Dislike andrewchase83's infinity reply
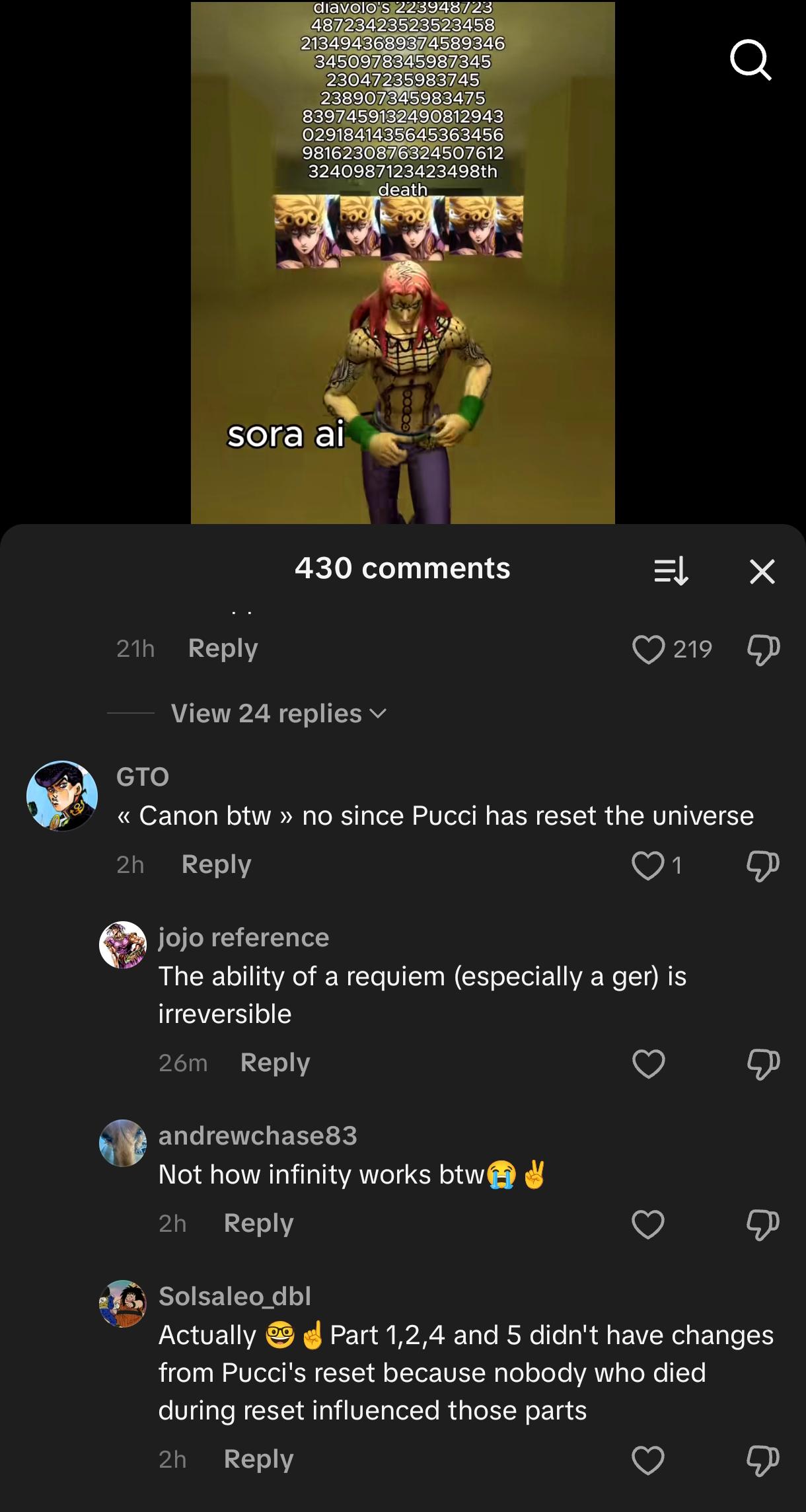806x1512 pixels. (763, 1224)
